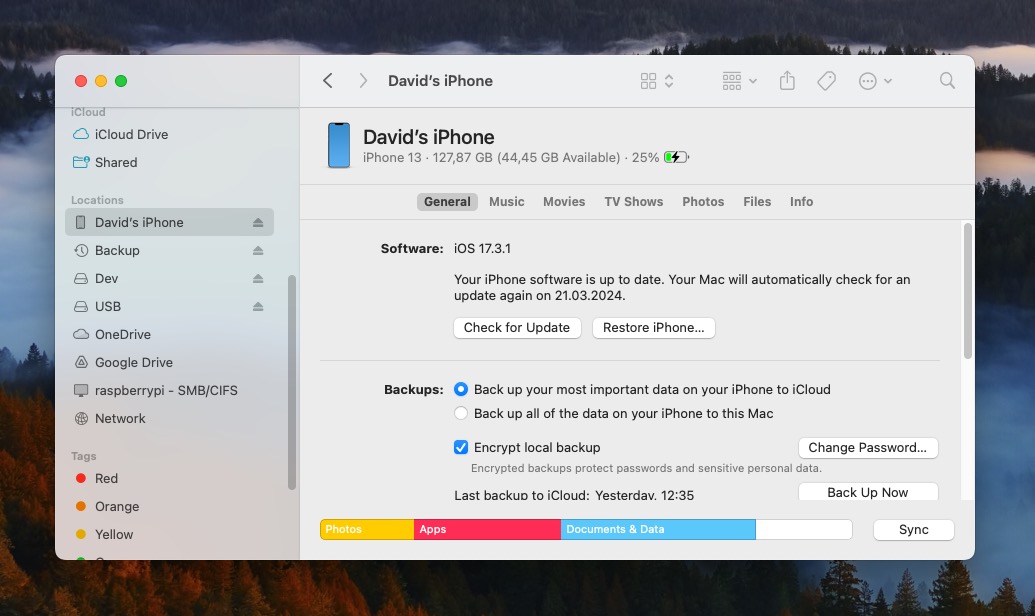The height and width of the screenshot is (616, 1035).
Task: Click iOS 17.3.1 software version text
Action: pos(483,249)
